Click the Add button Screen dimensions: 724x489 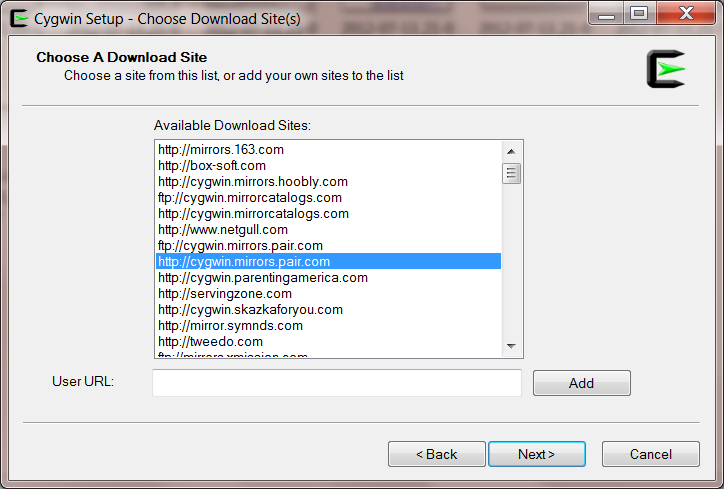pyautogui.click(x=582, y=383)
